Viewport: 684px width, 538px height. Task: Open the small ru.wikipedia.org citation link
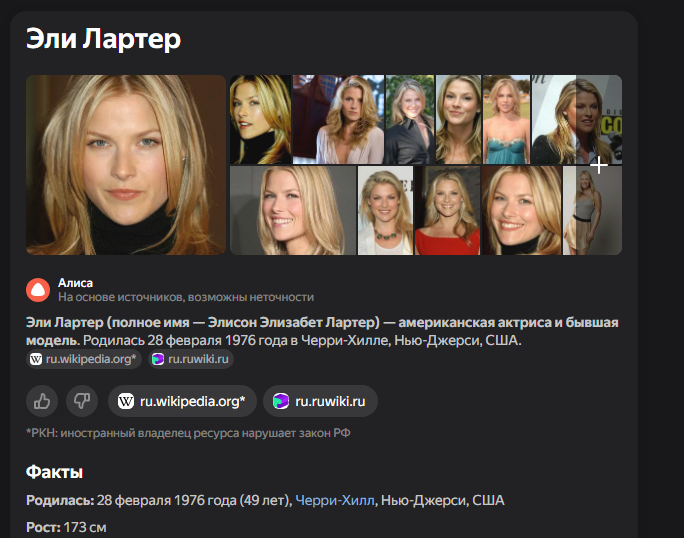click(x=84, y=359)
